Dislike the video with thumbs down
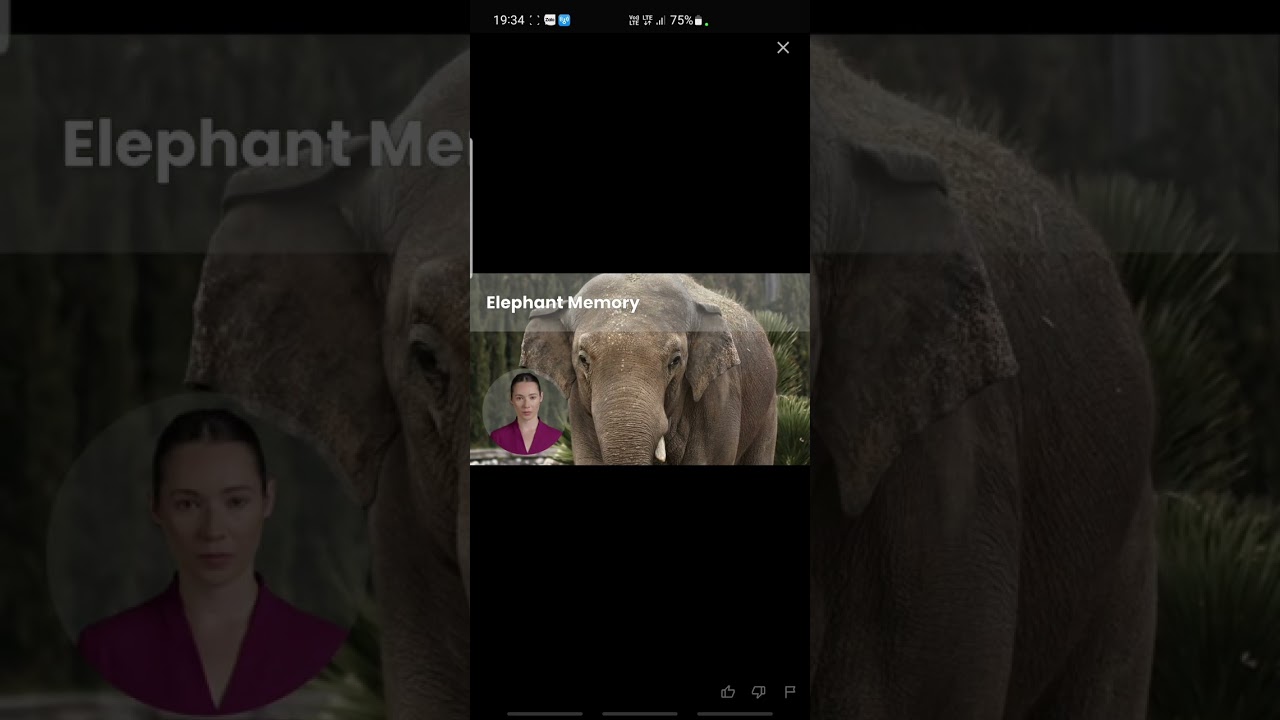The image size is (1280, 720). [x=758, y=691]
